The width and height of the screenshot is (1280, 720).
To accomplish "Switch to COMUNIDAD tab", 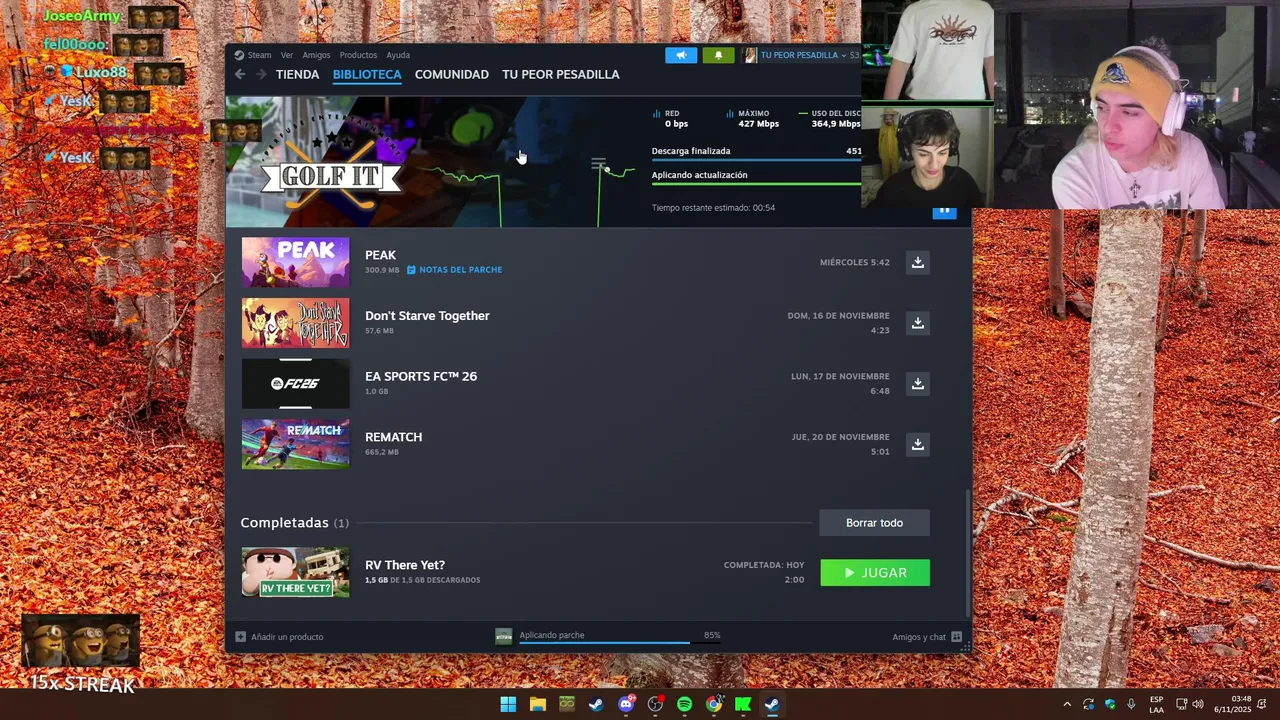I will 452,74.
